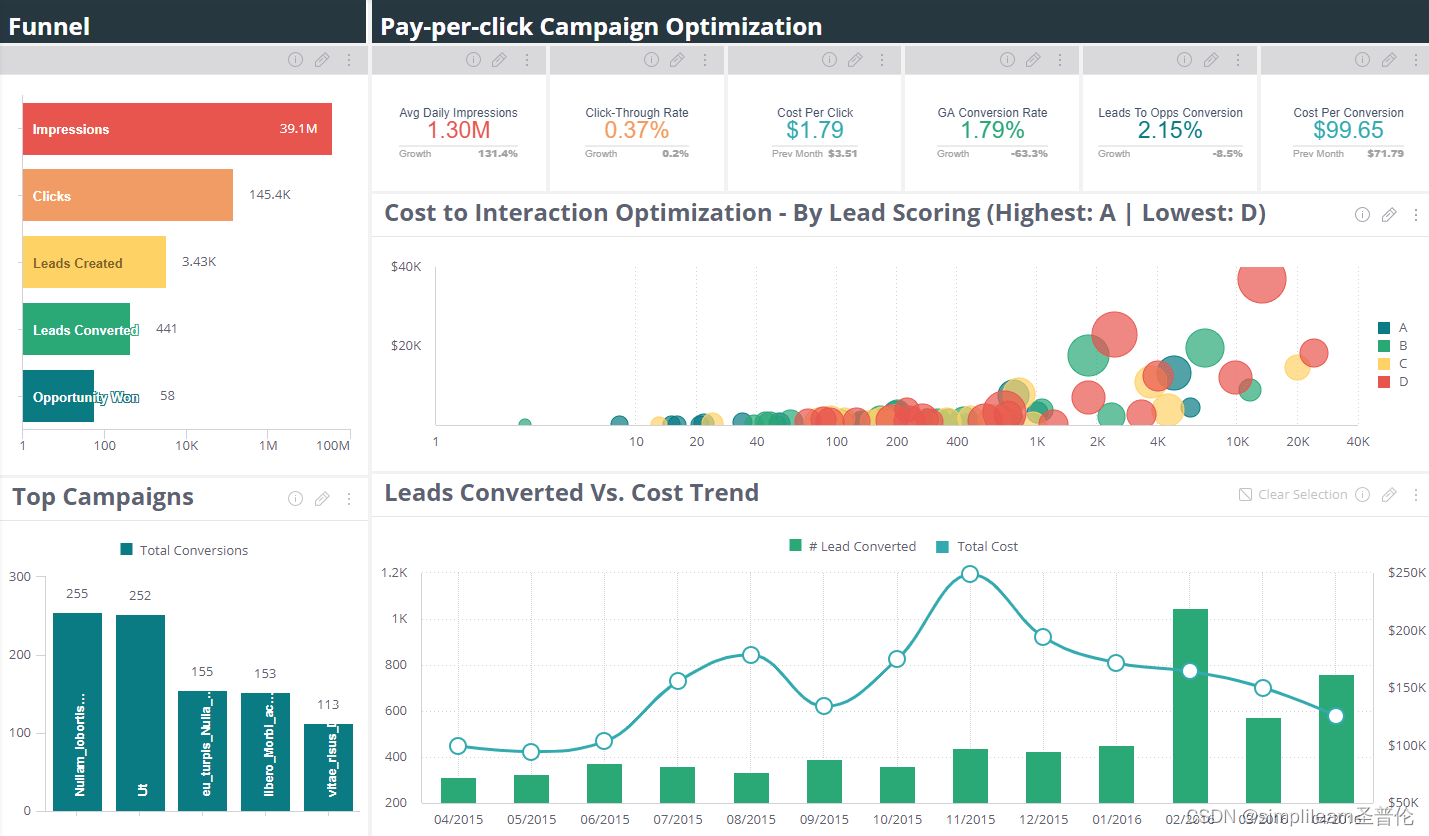Screen dimensions: 1429x836
Task: Click info icon on Top Campaigns widget
Action: coord(295,498)
